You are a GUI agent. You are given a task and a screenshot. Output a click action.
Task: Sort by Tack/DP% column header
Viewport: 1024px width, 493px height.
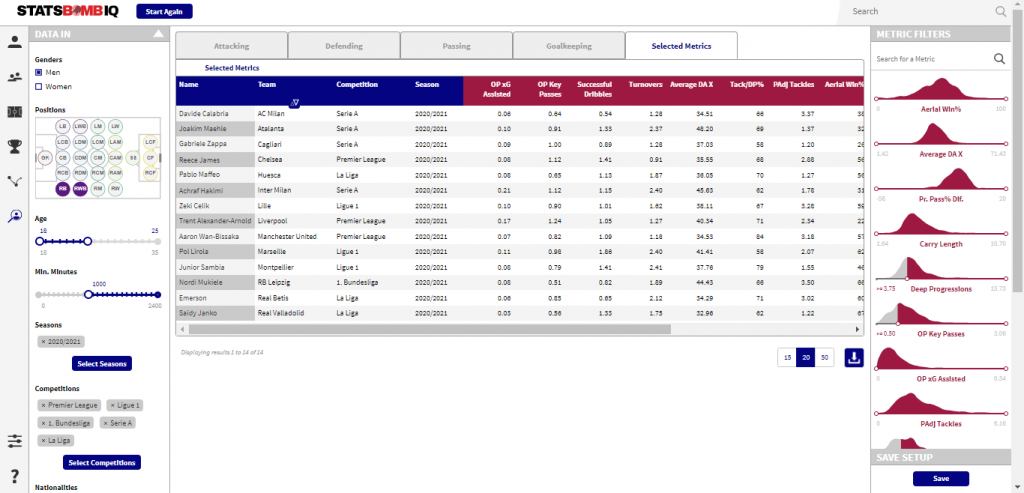pos(746,85)
